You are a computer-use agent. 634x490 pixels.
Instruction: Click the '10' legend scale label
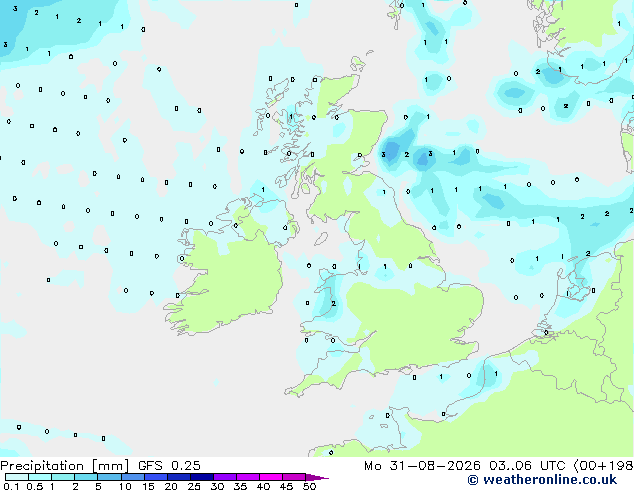tap(125, 486)
